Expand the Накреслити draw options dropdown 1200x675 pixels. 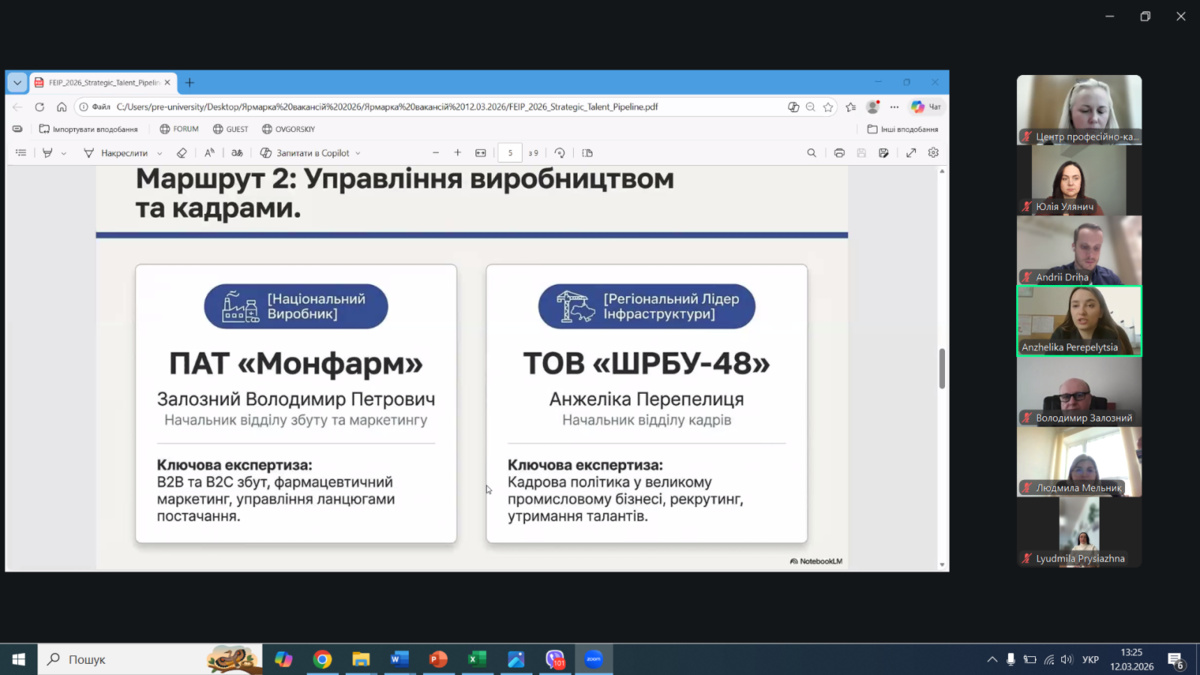pos(159,154)
